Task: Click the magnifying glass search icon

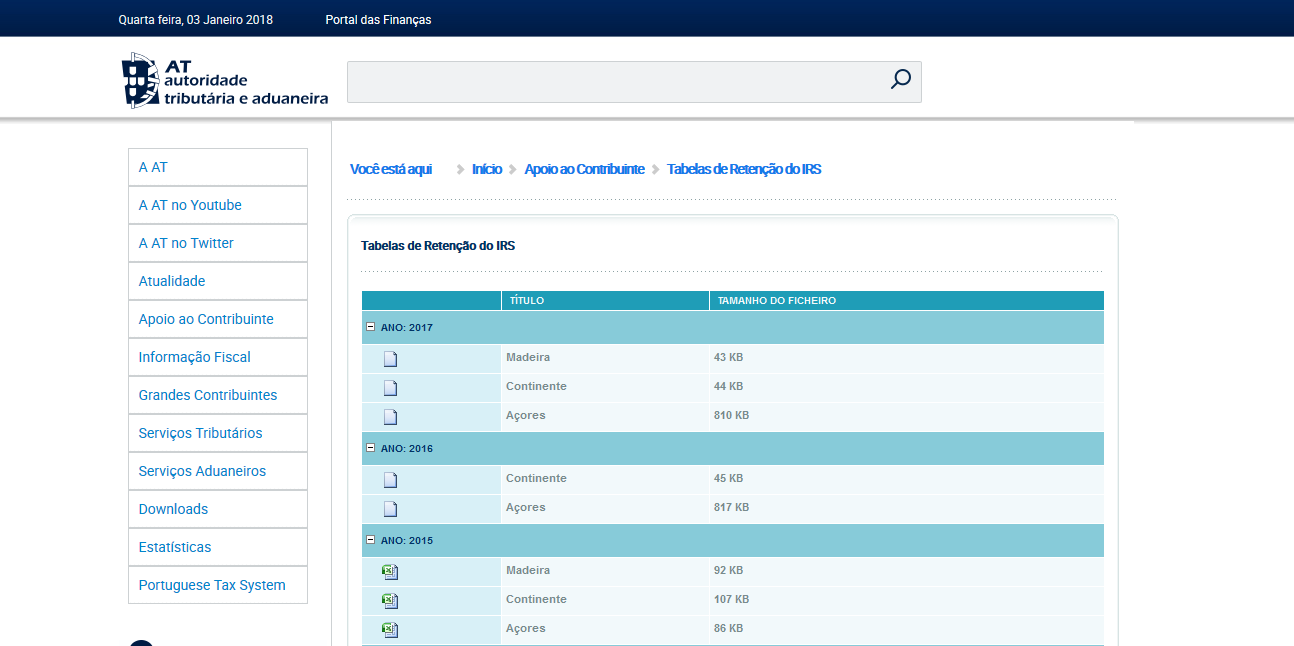Action: [900, 80]
